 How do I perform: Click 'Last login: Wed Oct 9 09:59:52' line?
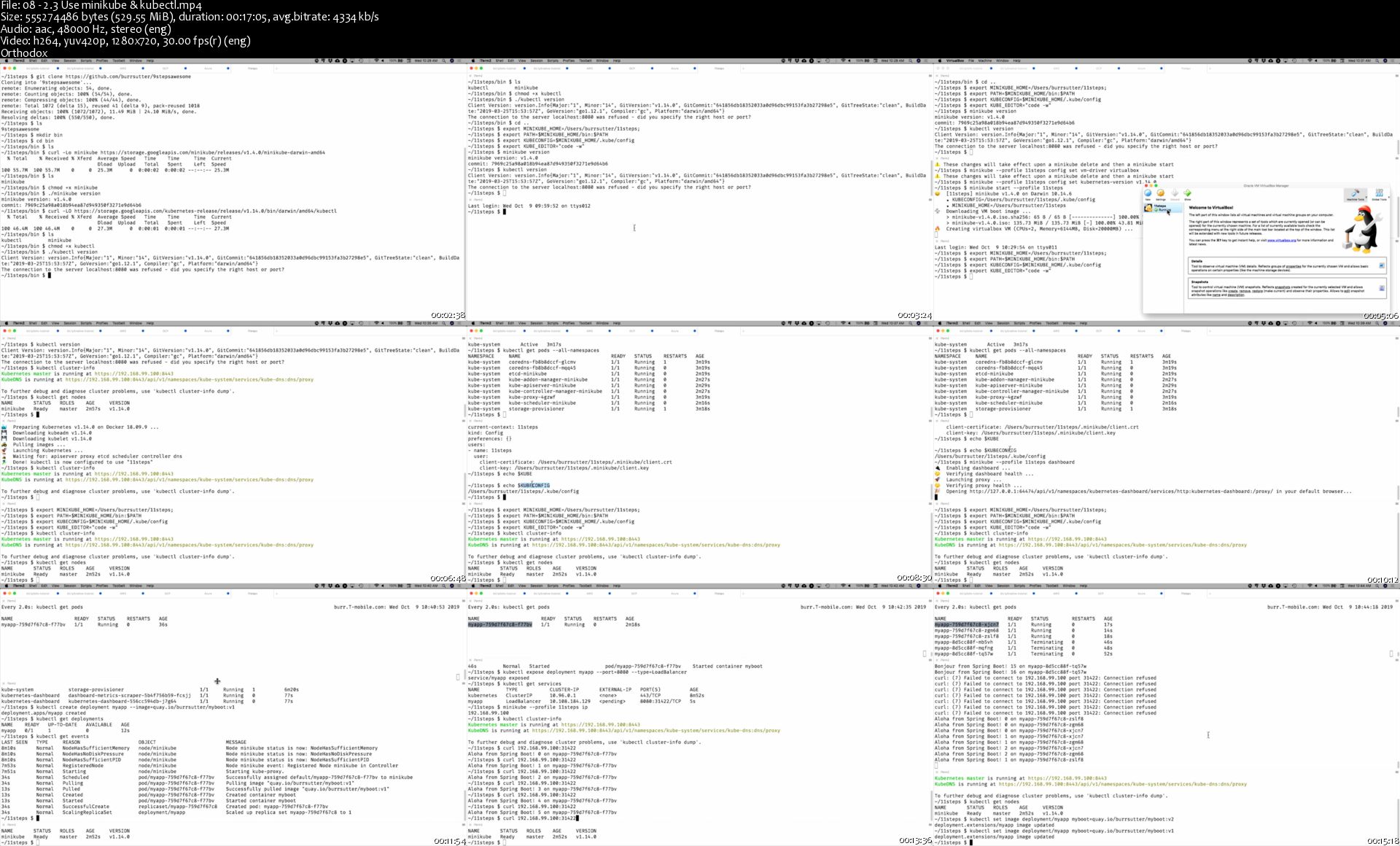coord(529,206)
